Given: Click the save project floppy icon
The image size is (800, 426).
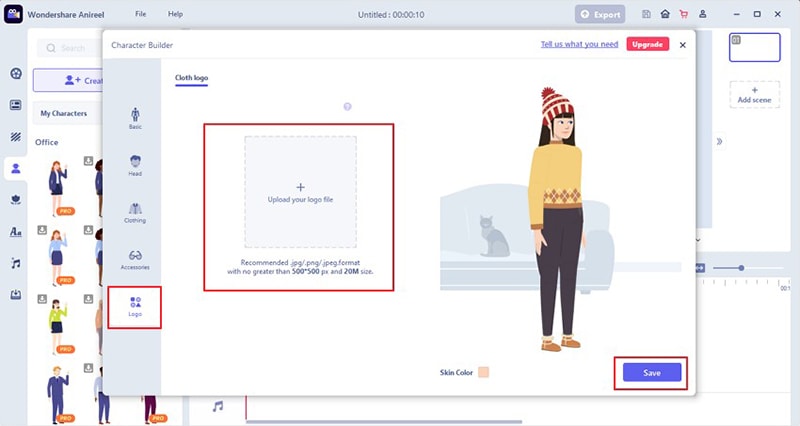Looking at the screenshot, I should pyautogui.click(x=646, y=14).
